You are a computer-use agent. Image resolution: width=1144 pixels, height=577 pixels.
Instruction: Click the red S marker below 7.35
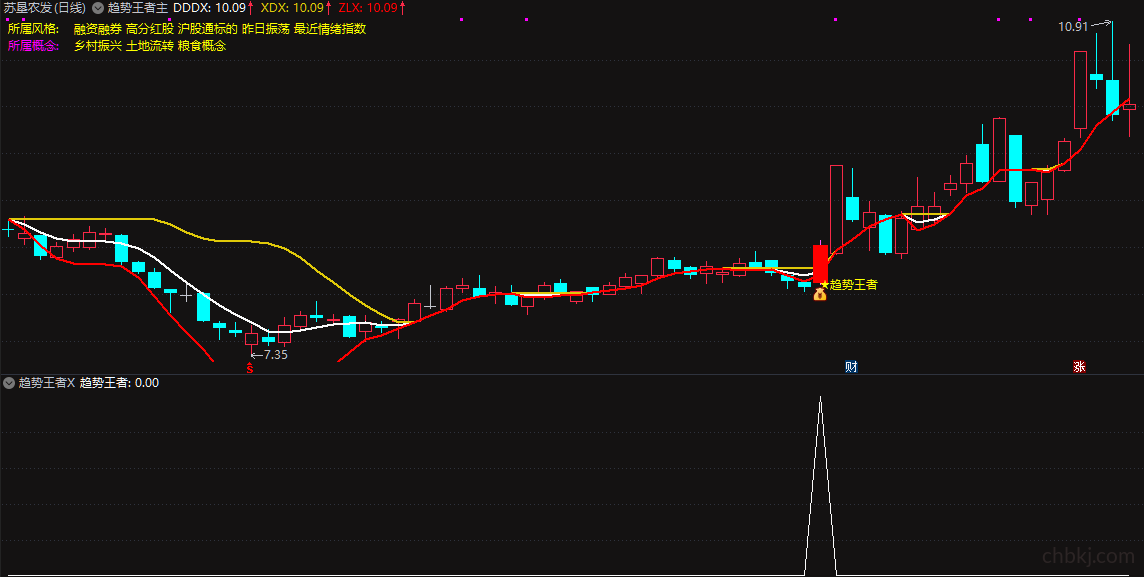250,368
